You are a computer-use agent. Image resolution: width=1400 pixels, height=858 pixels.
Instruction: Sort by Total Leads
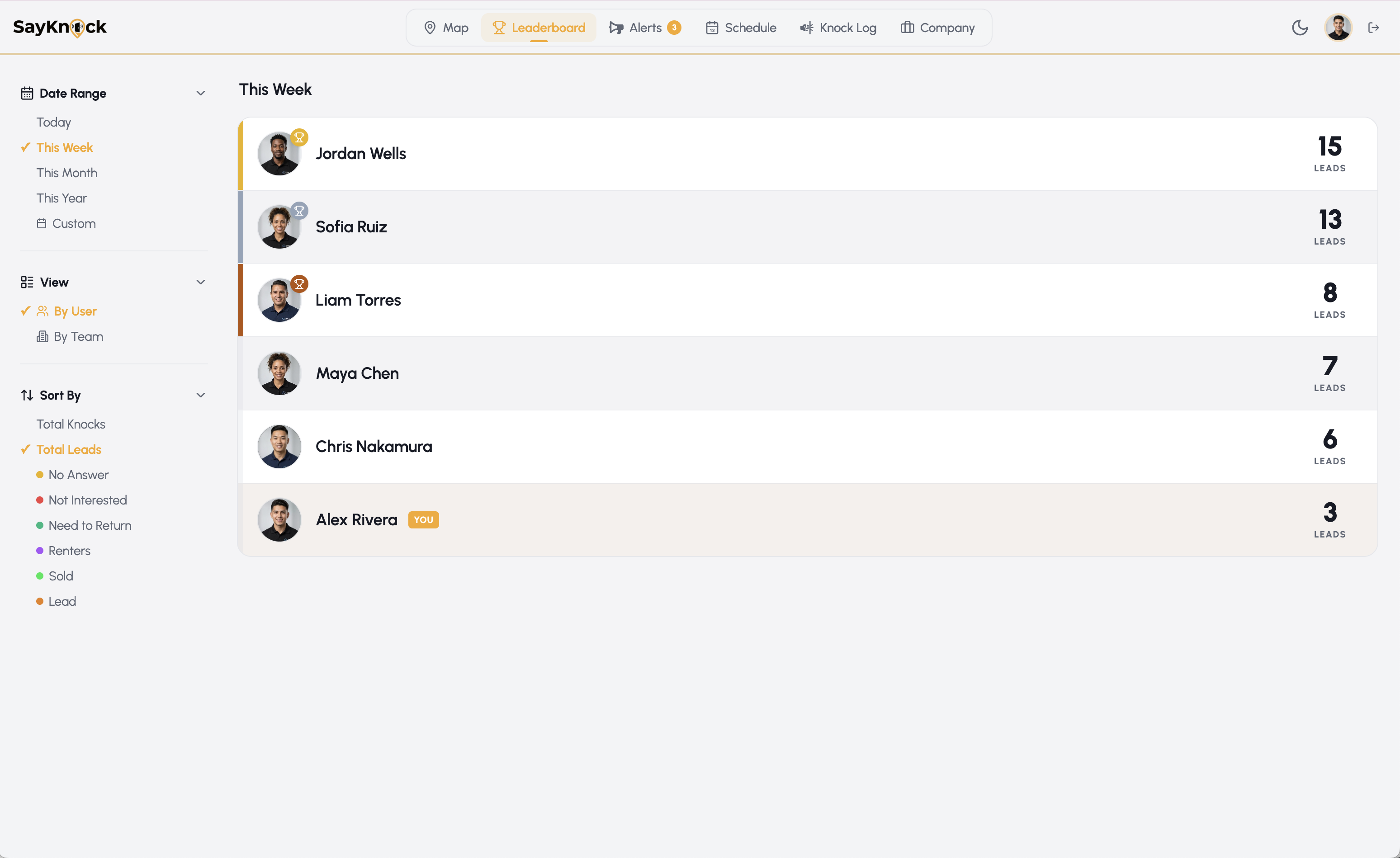point(69,450)
